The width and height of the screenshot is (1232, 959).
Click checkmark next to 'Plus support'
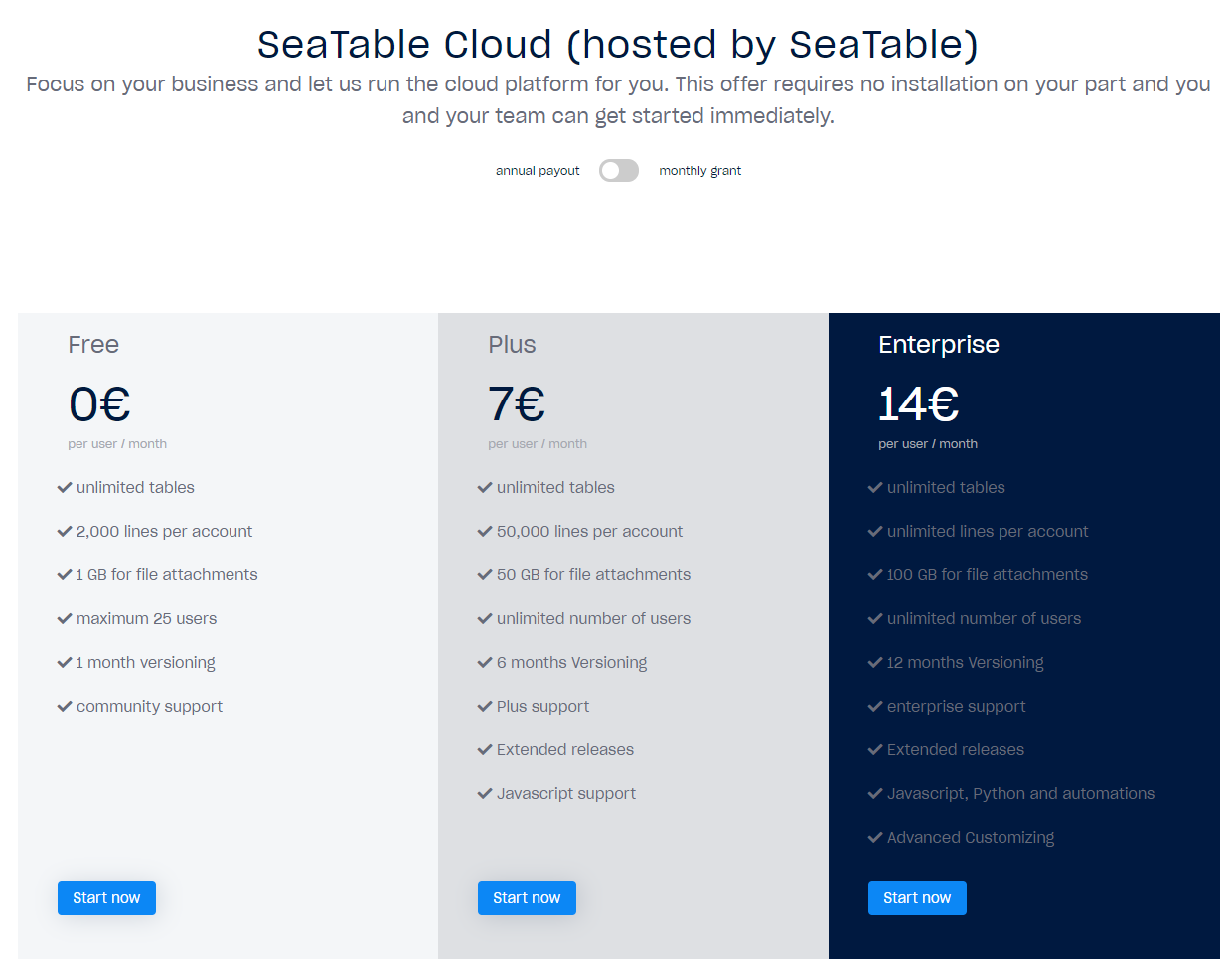coord(485,707)
